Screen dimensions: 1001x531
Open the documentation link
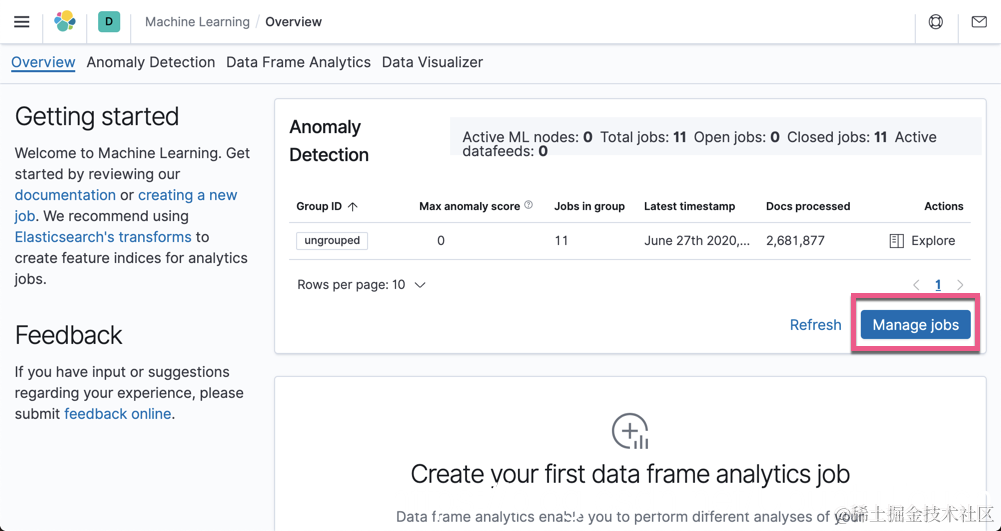point(65,195)
